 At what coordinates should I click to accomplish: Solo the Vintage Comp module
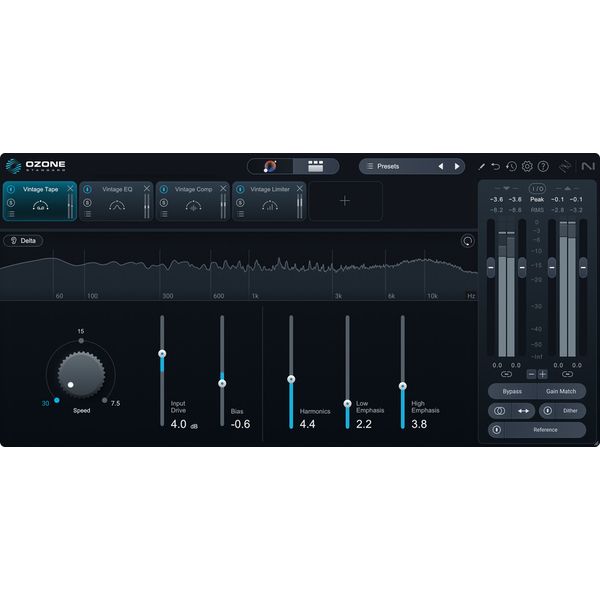164,202
